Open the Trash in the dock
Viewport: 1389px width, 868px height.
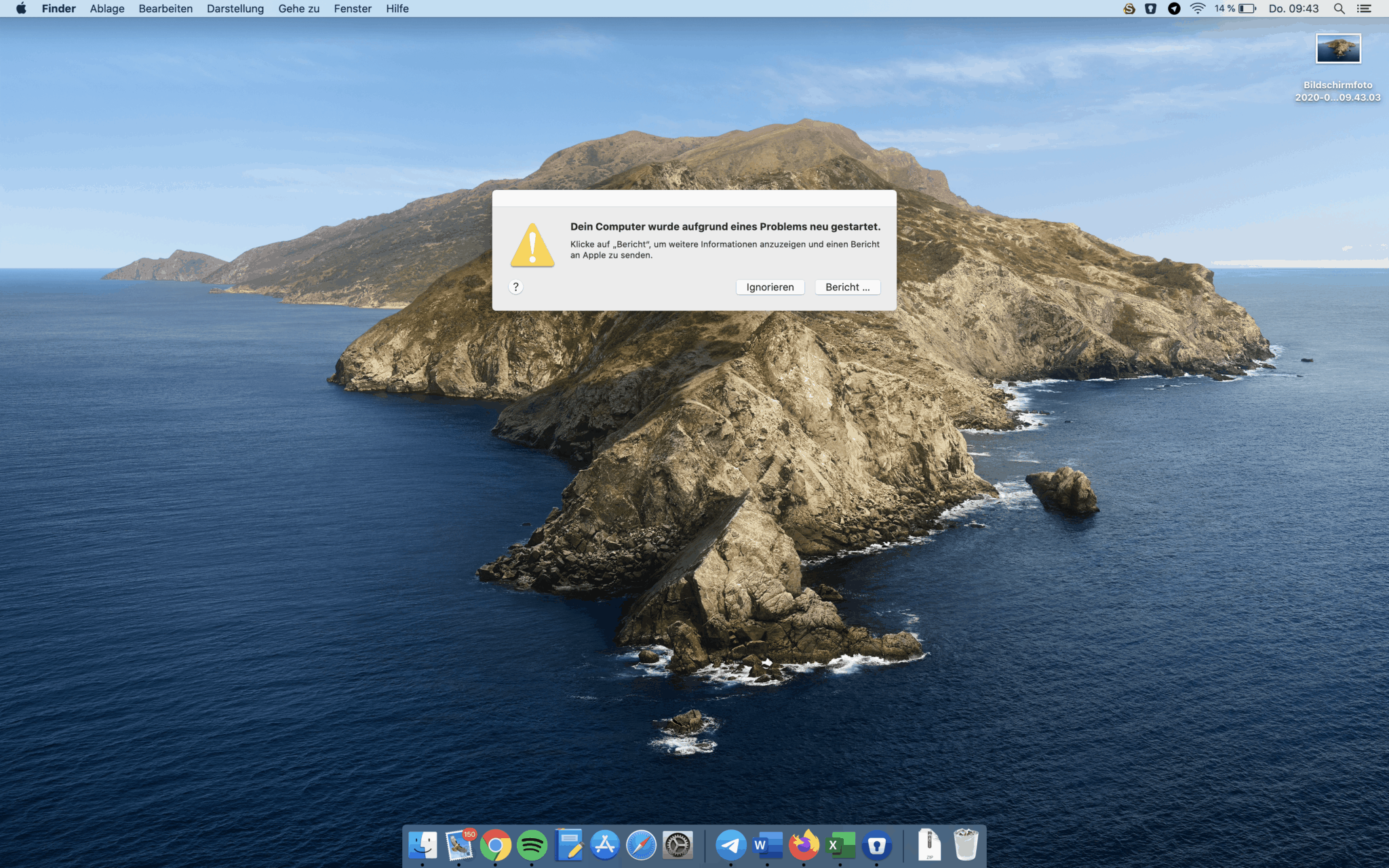pos(965,845)
